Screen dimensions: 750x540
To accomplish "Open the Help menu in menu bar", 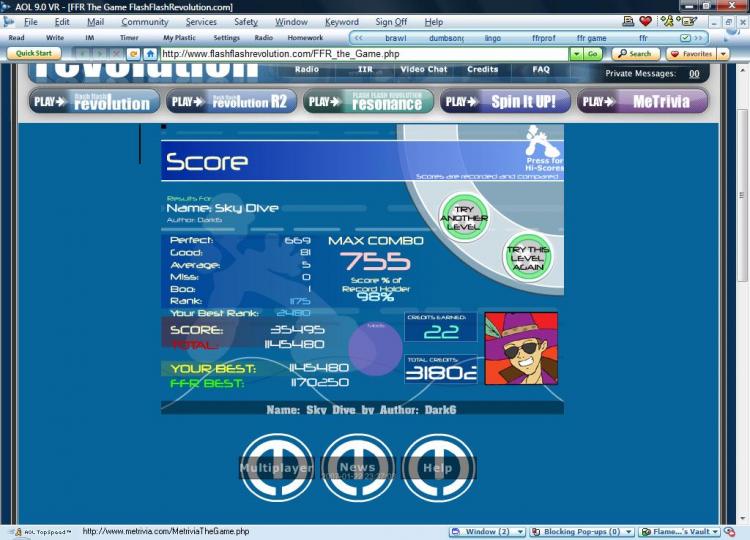I will (433, 22).
